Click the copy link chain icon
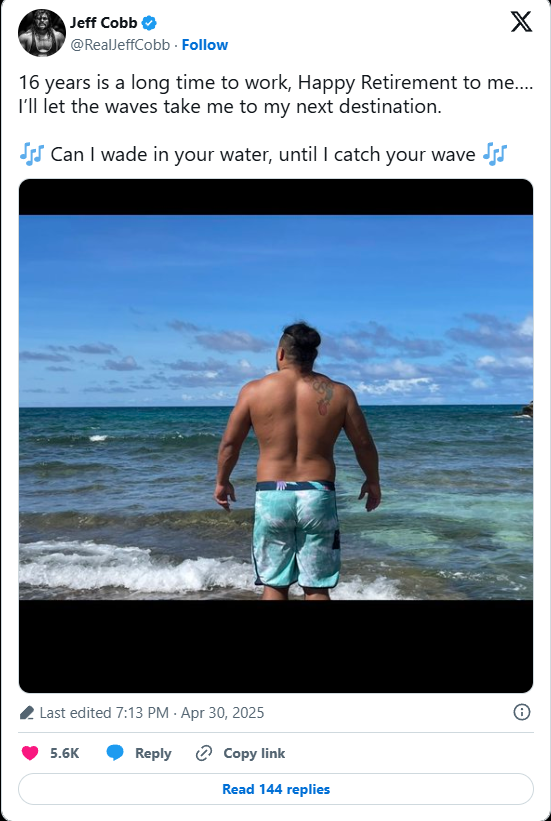The width and height of the screenshot is (551, 821). click(203, 753)
